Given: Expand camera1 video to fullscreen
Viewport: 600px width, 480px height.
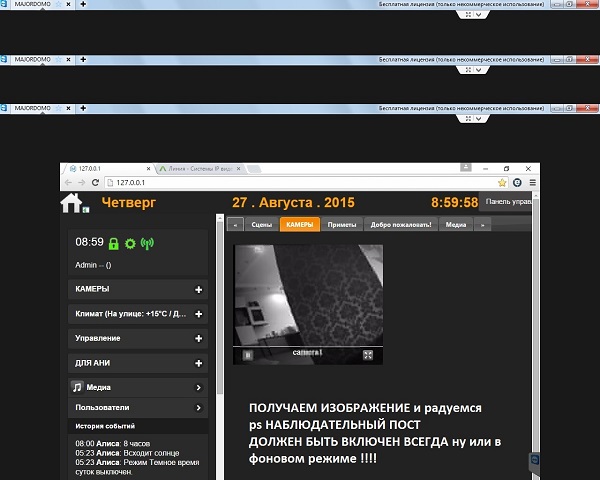Looking at the screenshot, I should (x=368, y=354).
